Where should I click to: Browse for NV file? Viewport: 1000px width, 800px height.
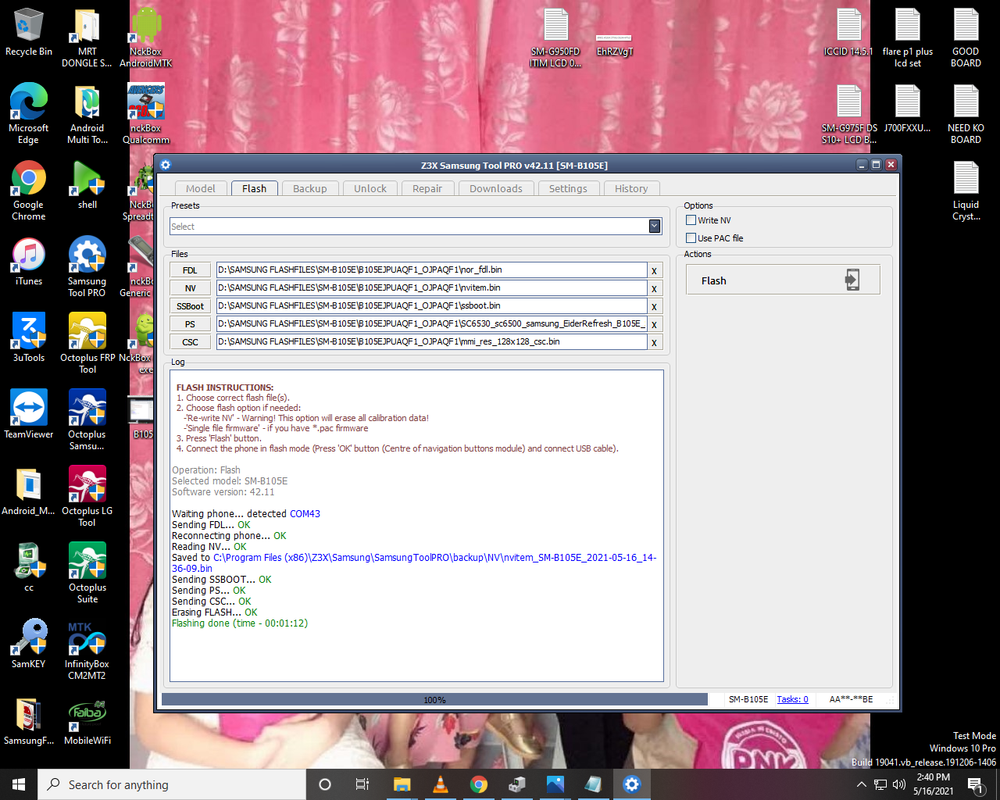[190, 288]
